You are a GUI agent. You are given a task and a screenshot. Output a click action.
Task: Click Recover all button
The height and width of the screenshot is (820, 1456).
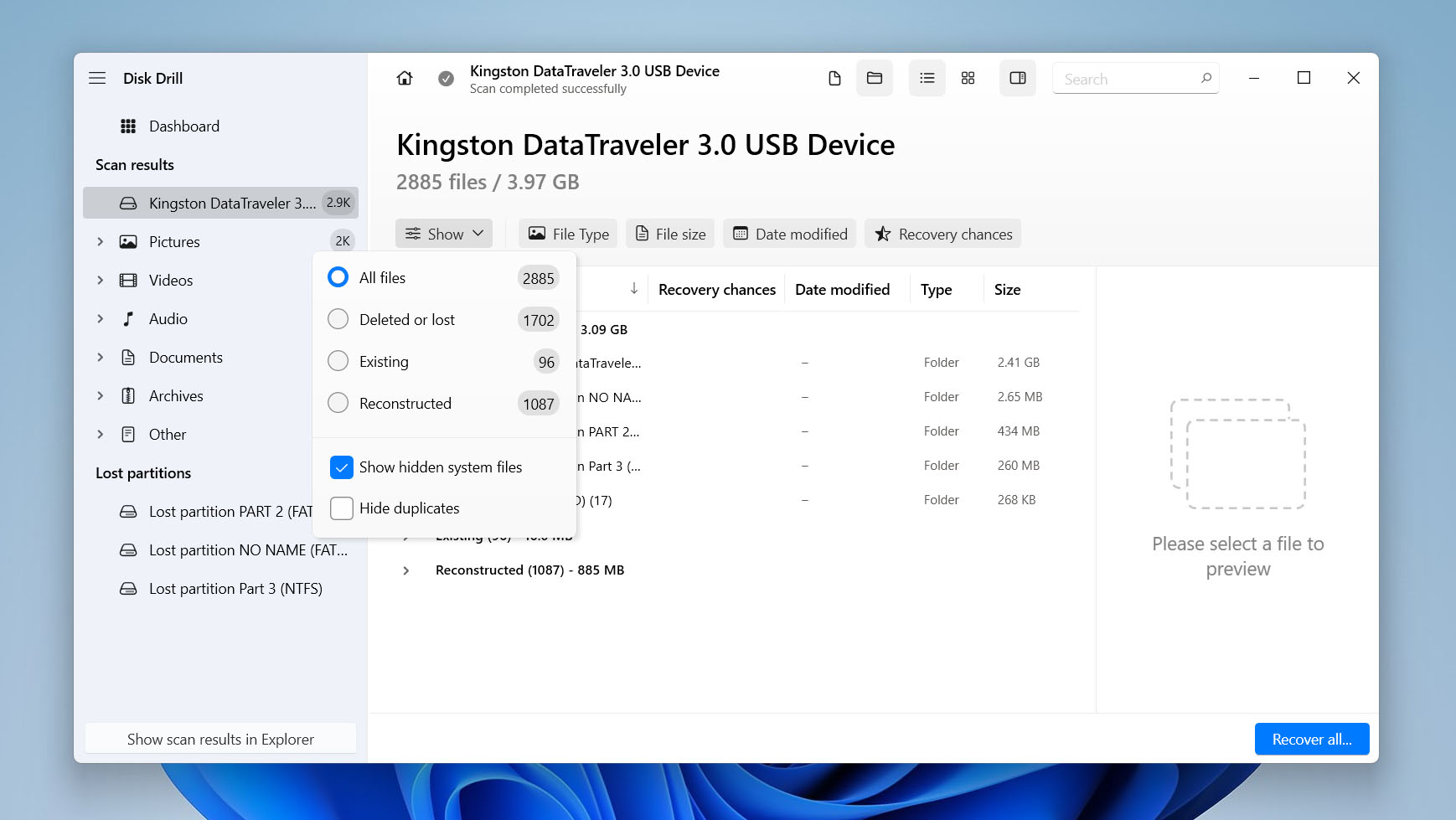(x=1312, y=739)
